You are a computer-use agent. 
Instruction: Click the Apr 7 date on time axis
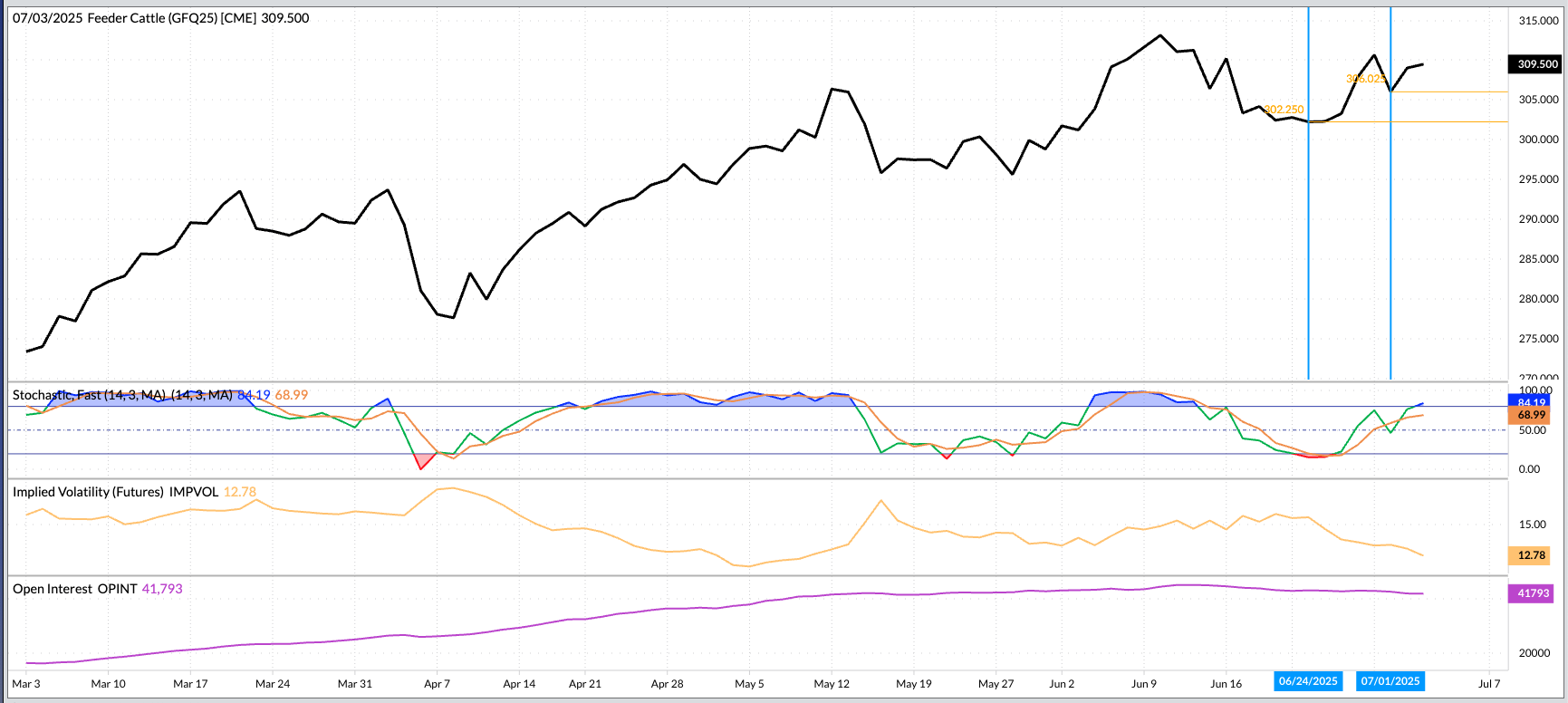[437, 684]
